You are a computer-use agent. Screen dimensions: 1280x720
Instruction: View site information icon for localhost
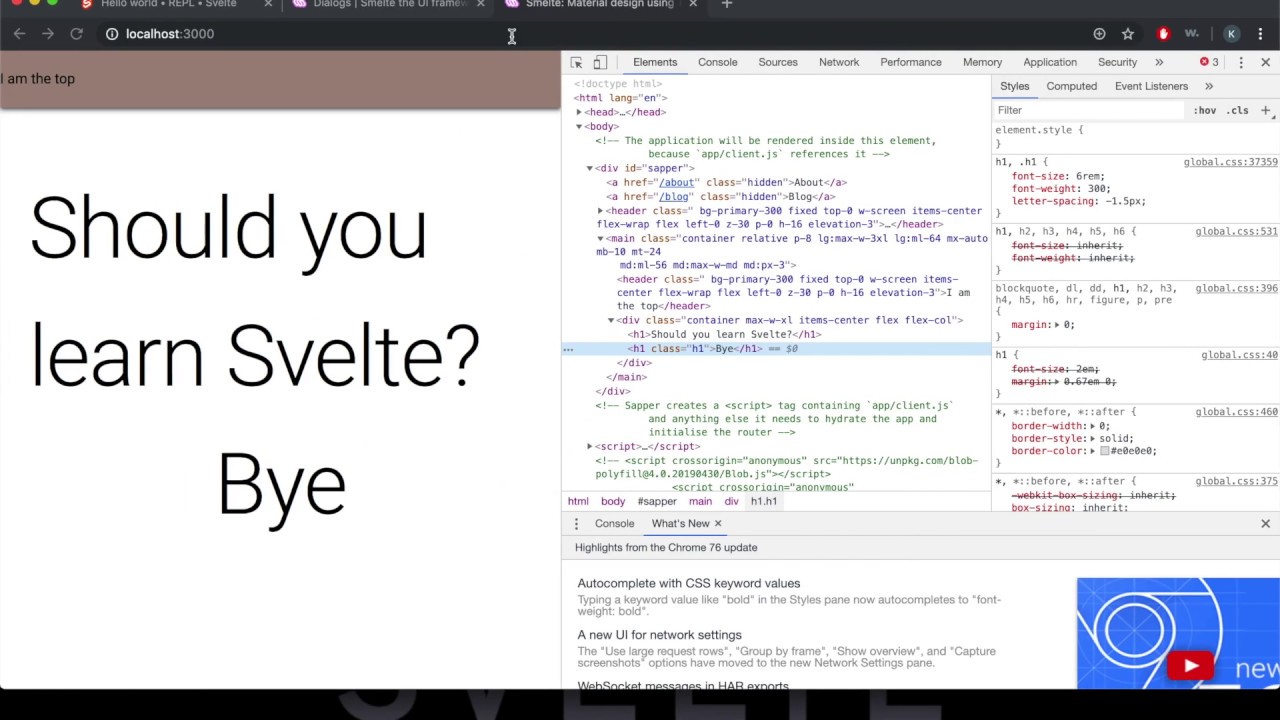112,34
